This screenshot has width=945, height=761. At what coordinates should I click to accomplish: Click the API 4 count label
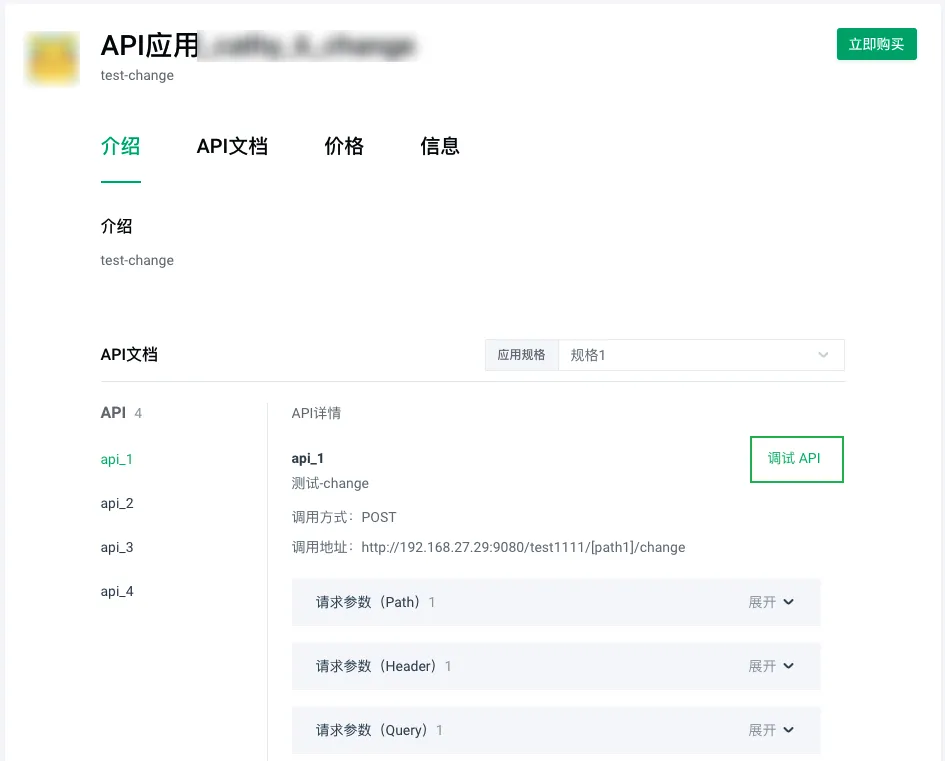click(121, 413)
